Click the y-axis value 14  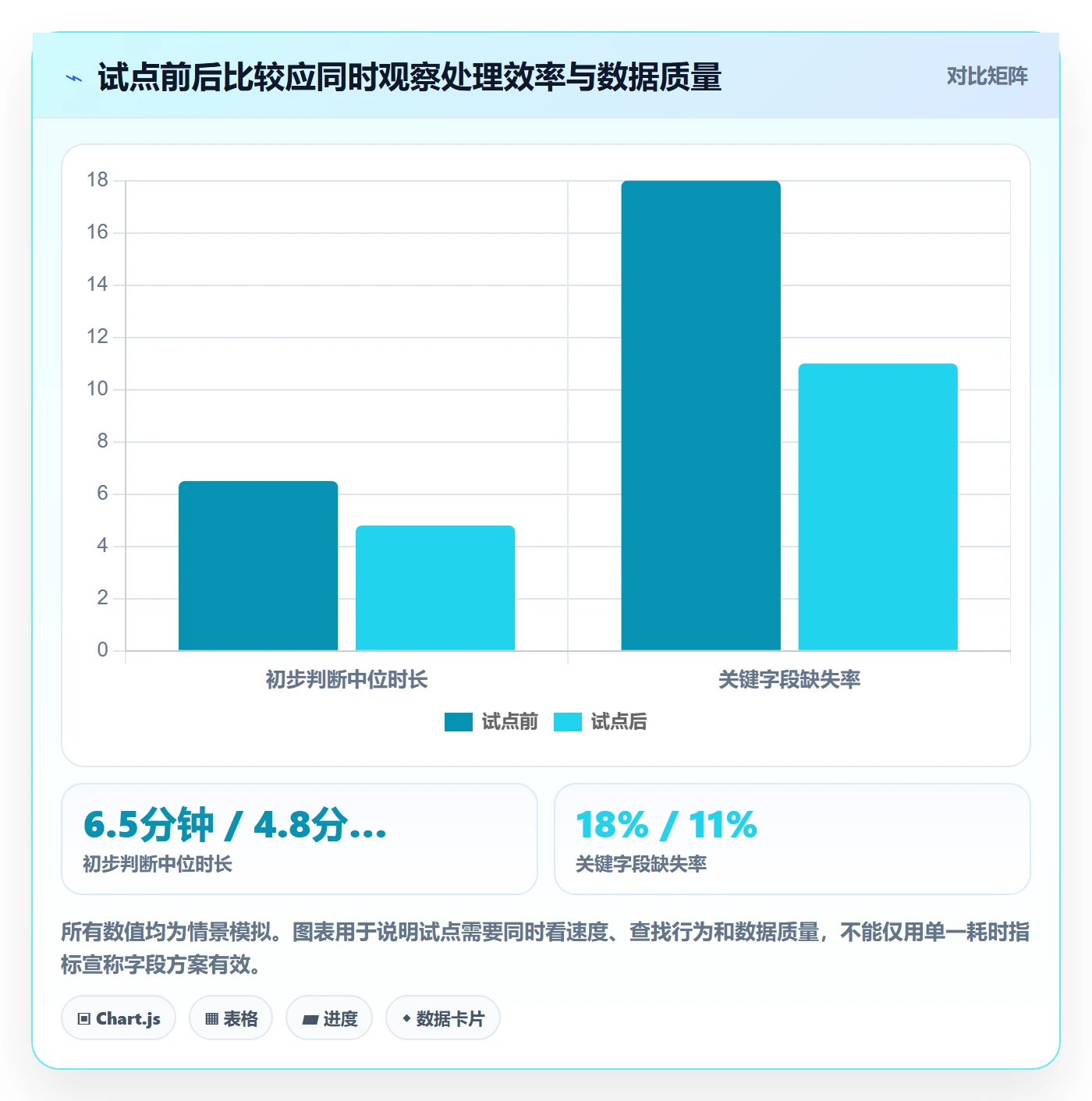click(97, 285)
